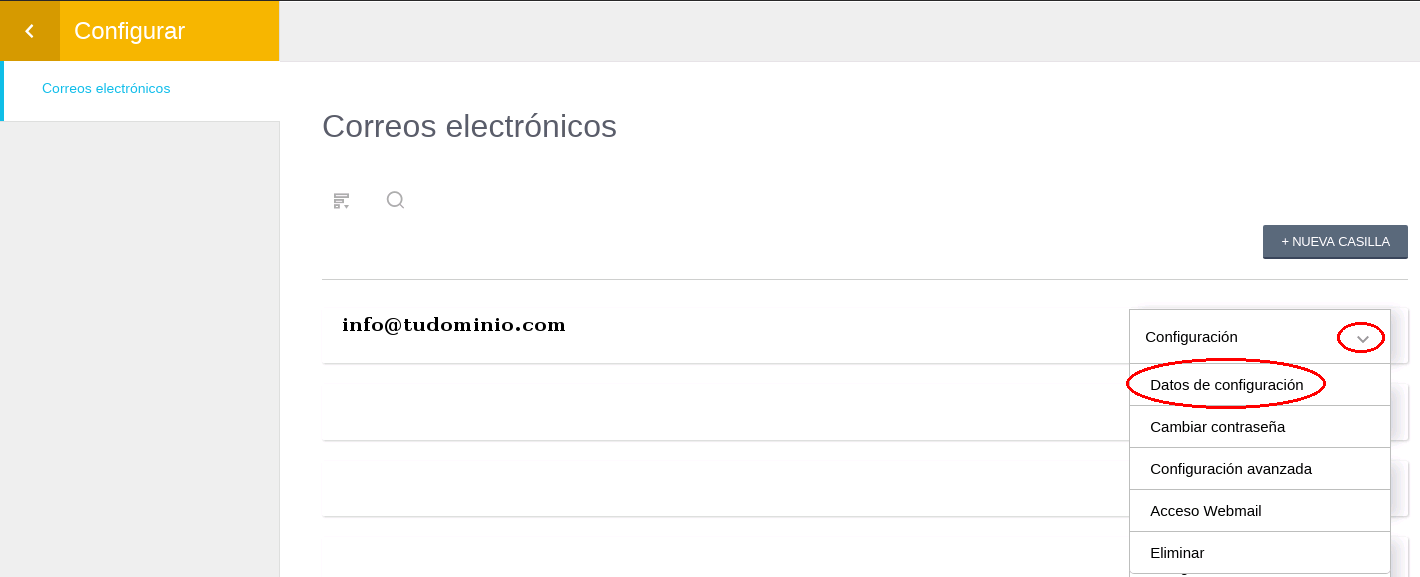Screen dimensions: 1420x577
Task: Click the Configurar header title
Action: (129, 31)
